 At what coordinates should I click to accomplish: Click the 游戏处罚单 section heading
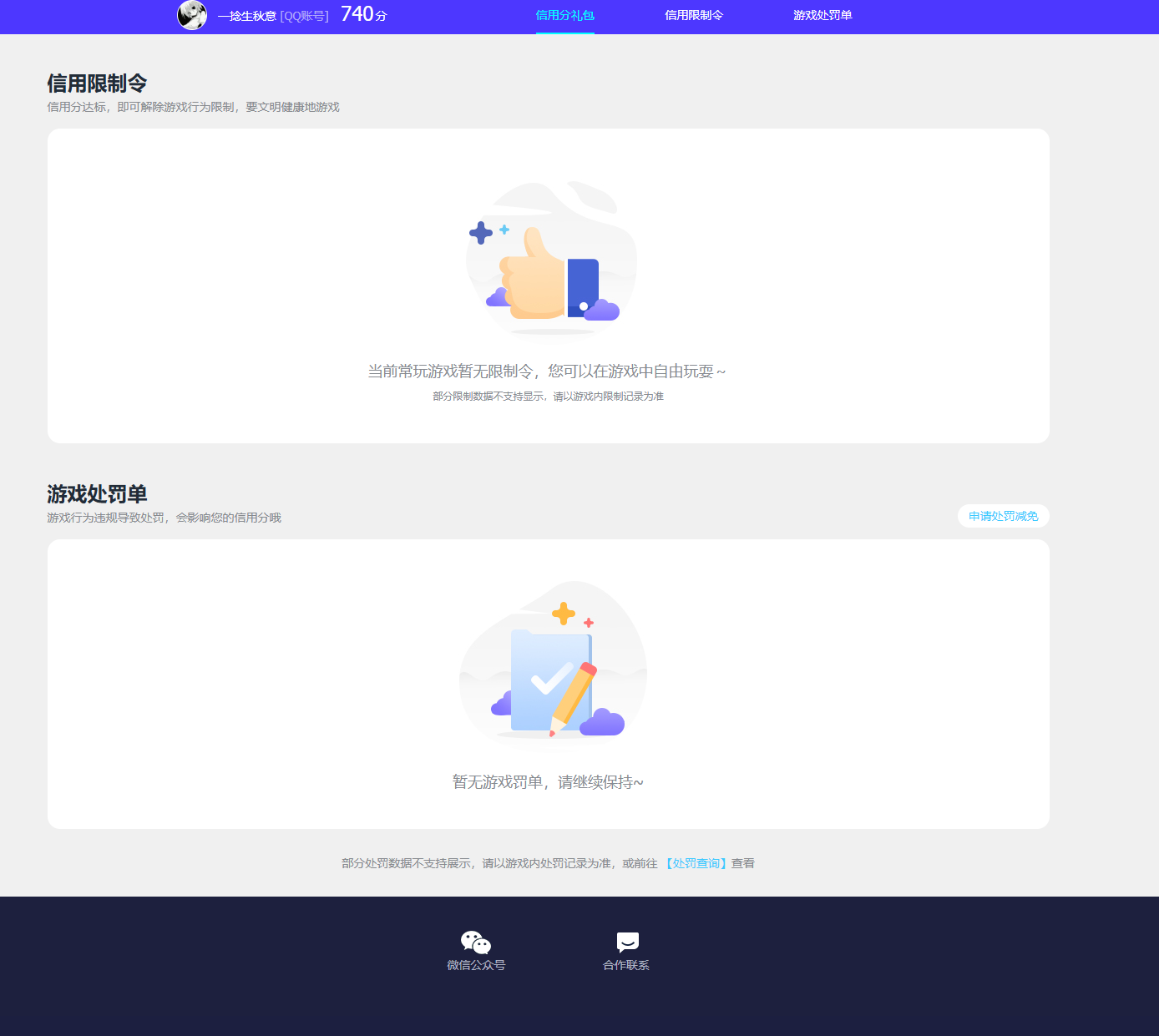pos(97,494)
